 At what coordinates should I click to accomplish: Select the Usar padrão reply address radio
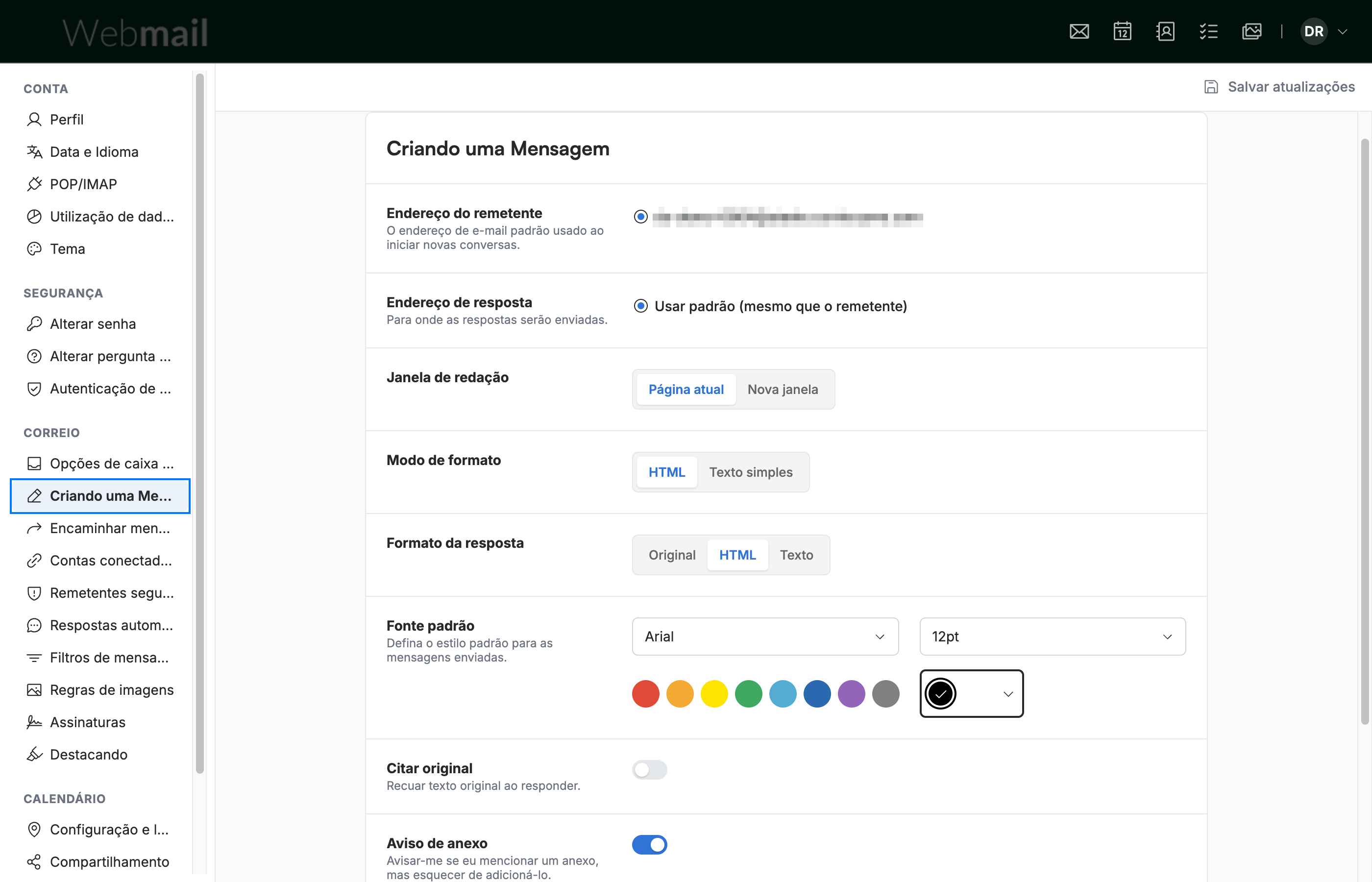641,306
